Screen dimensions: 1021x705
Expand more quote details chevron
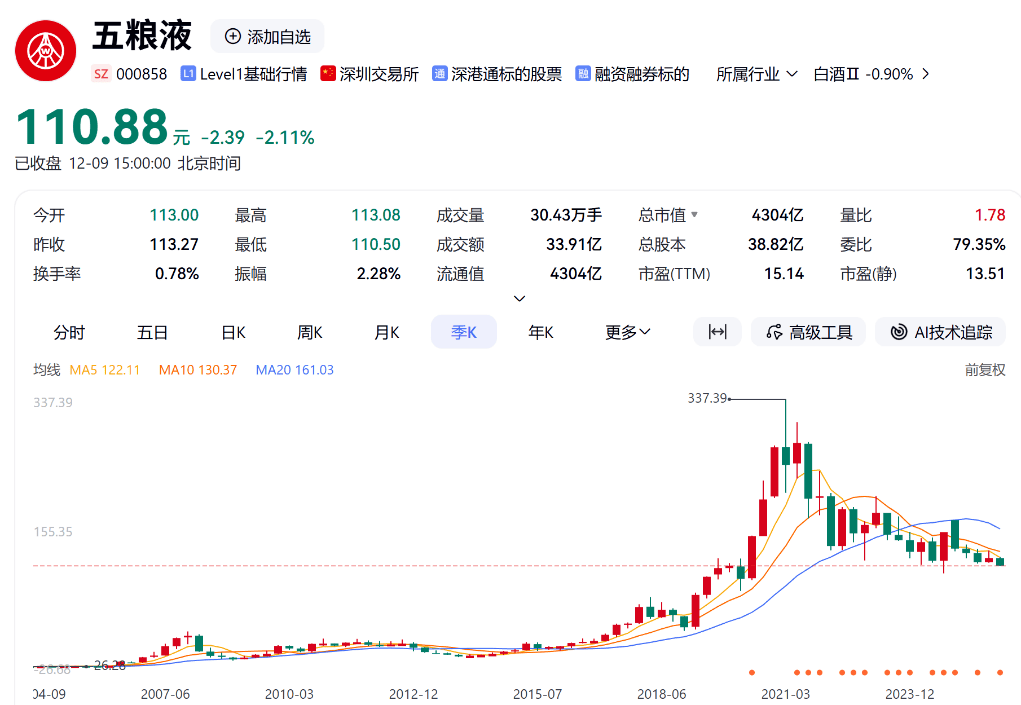[519, 298]
